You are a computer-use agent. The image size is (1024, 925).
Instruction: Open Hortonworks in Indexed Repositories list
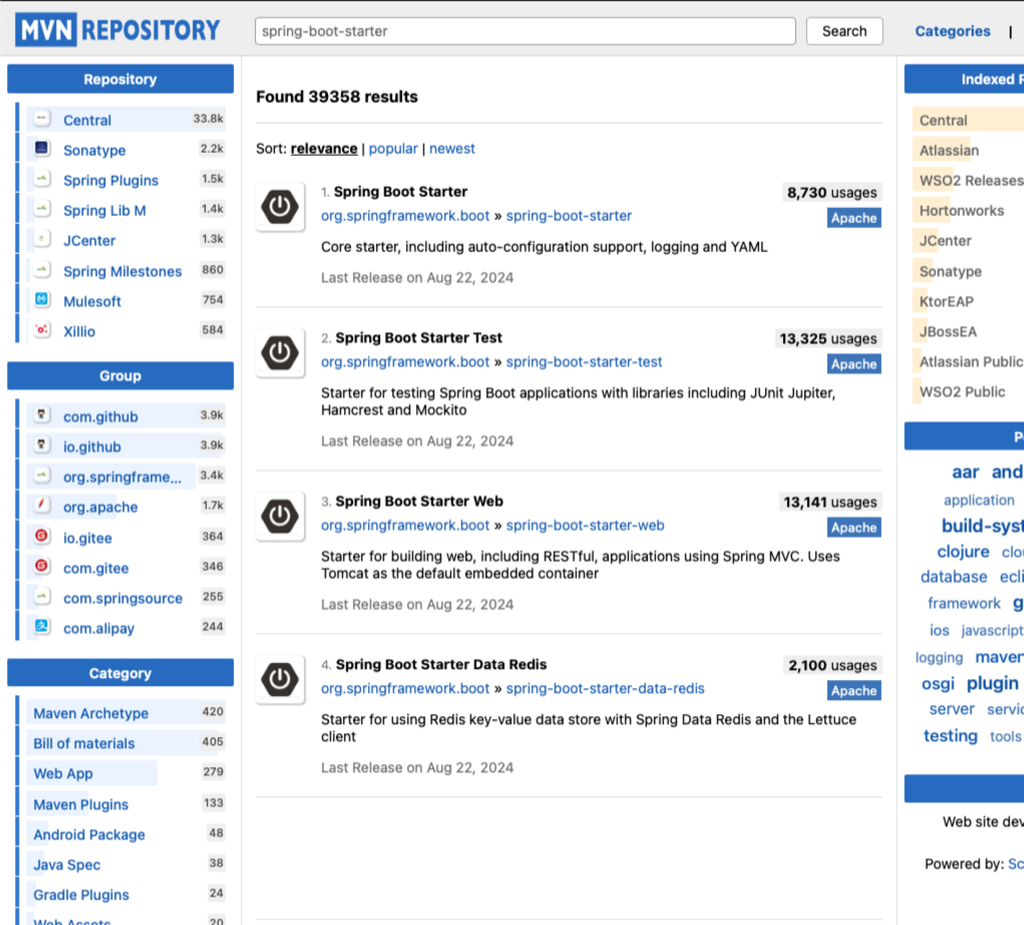961,210
